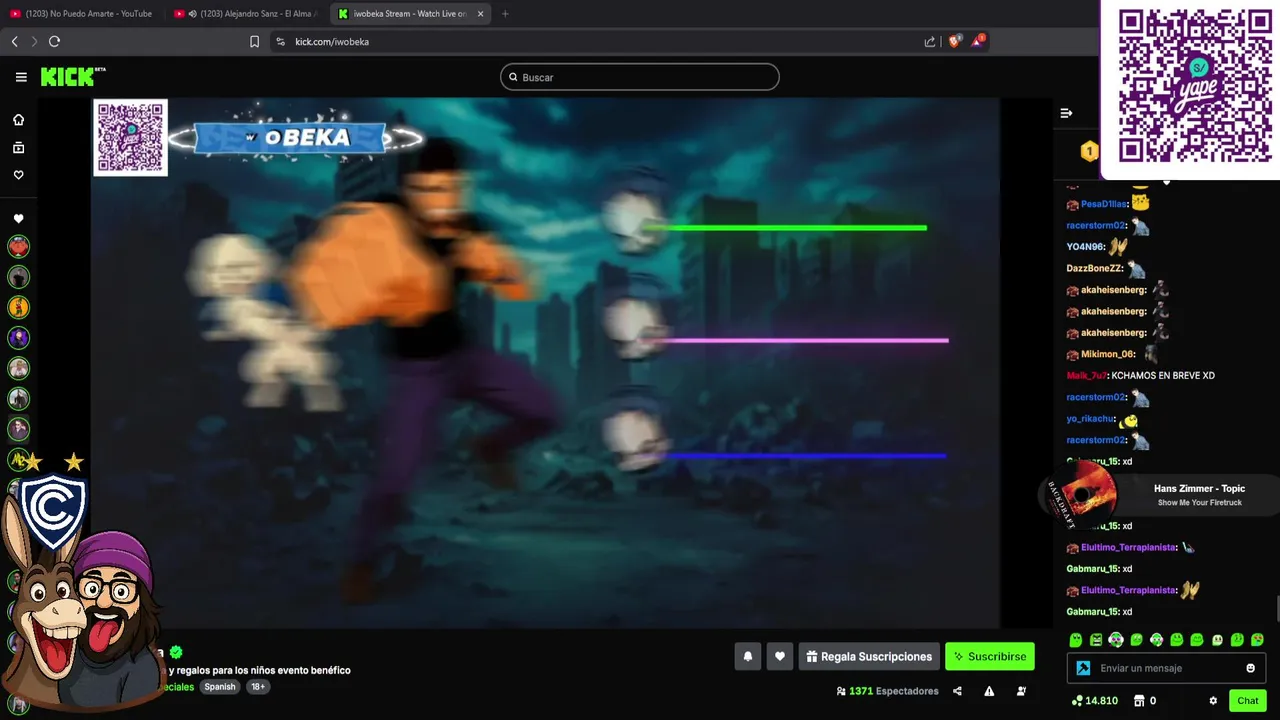1280x720 pixels.
Task: Reload the page
Action: click(x=54, y=41)
